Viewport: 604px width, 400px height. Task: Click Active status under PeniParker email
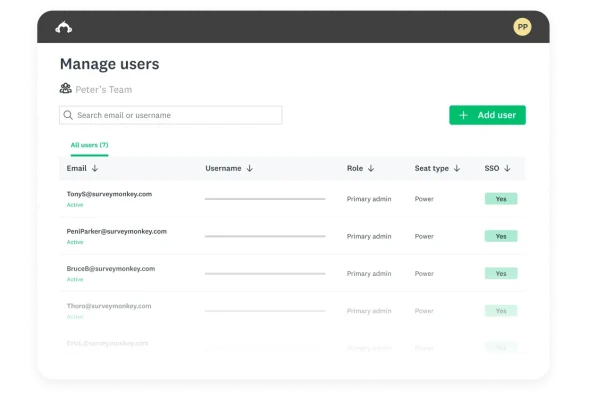(x=75, y=242)
